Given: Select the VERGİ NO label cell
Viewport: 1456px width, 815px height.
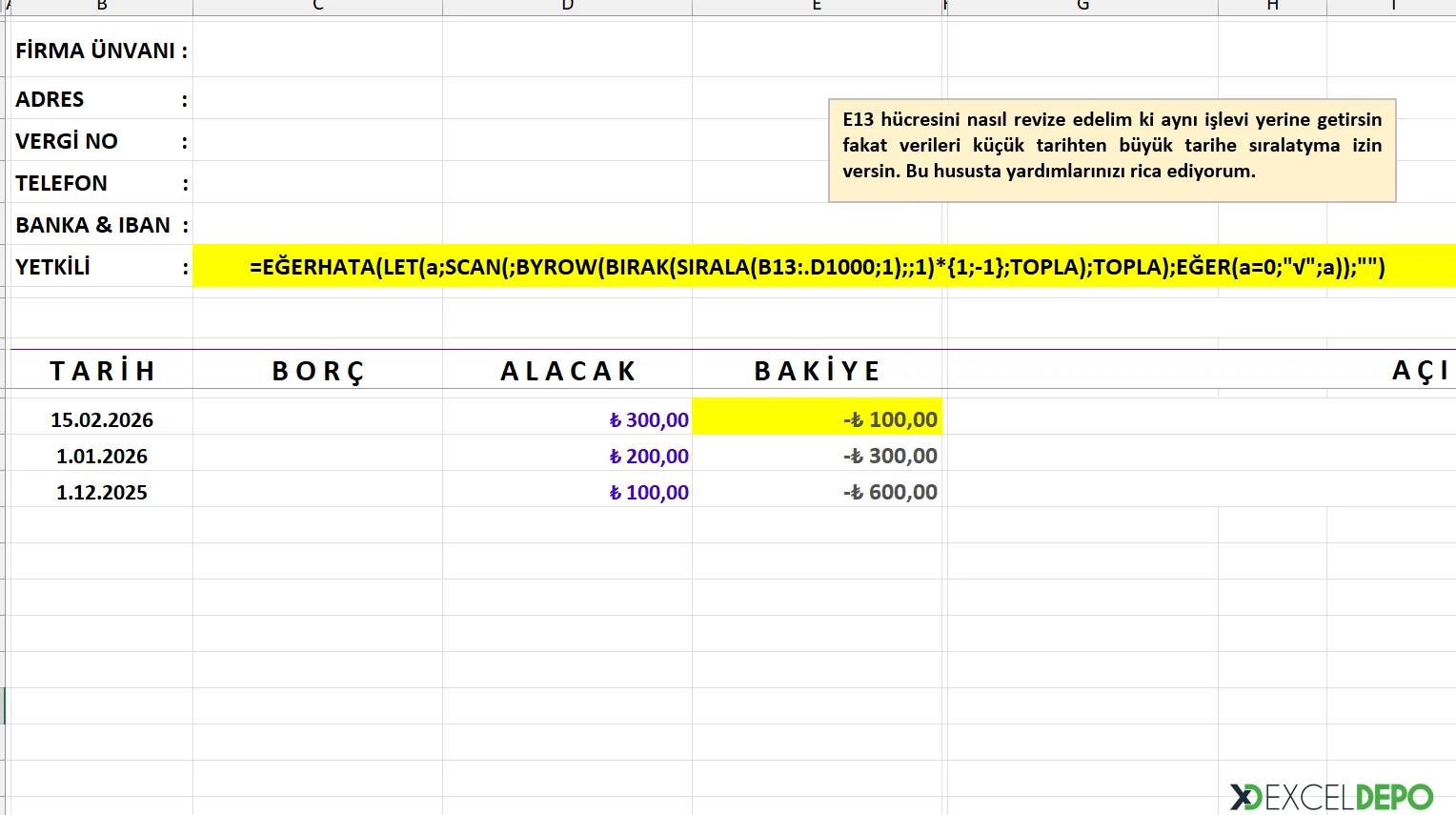Looking at the screenshot, I should pos(100,141).
